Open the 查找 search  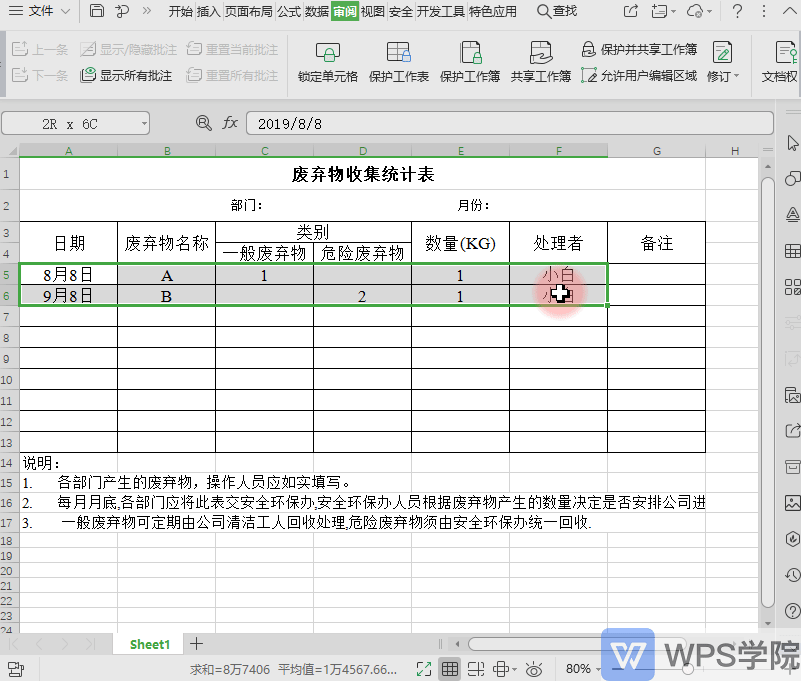coord(557,11)
